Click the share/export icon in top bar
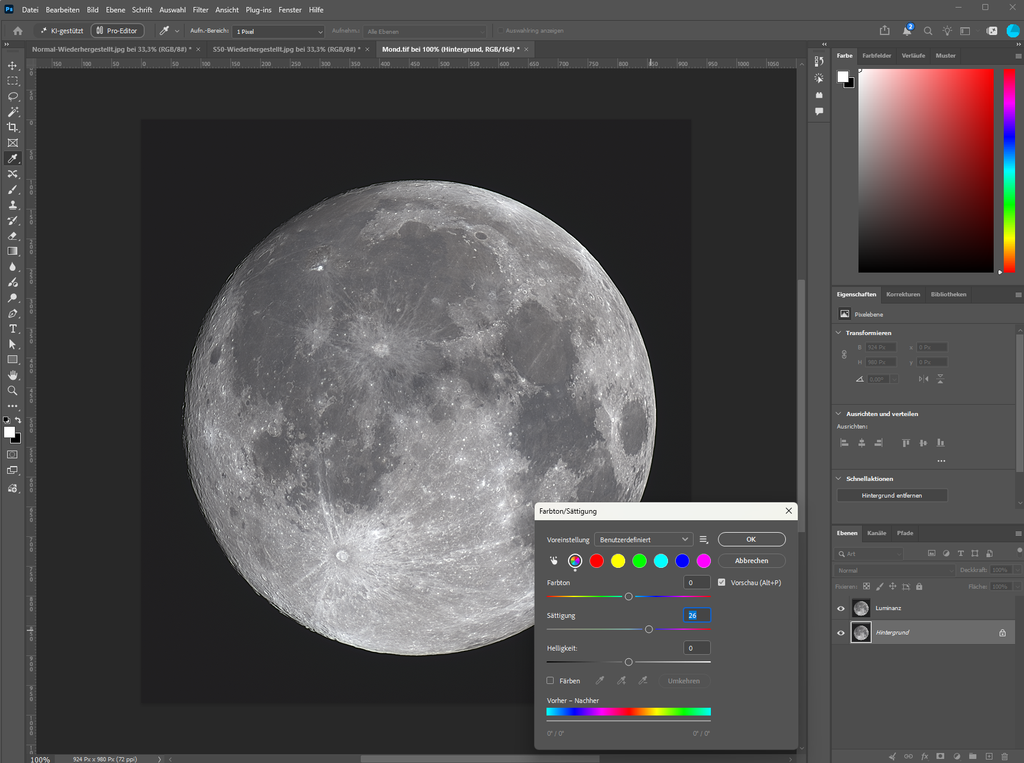This screenshot has height=763, width=1024. point(884,31)
